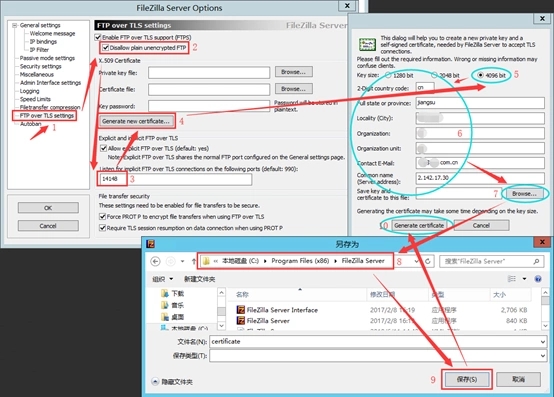Click Cancel in FileZilla Server Options

click(48, 226)
